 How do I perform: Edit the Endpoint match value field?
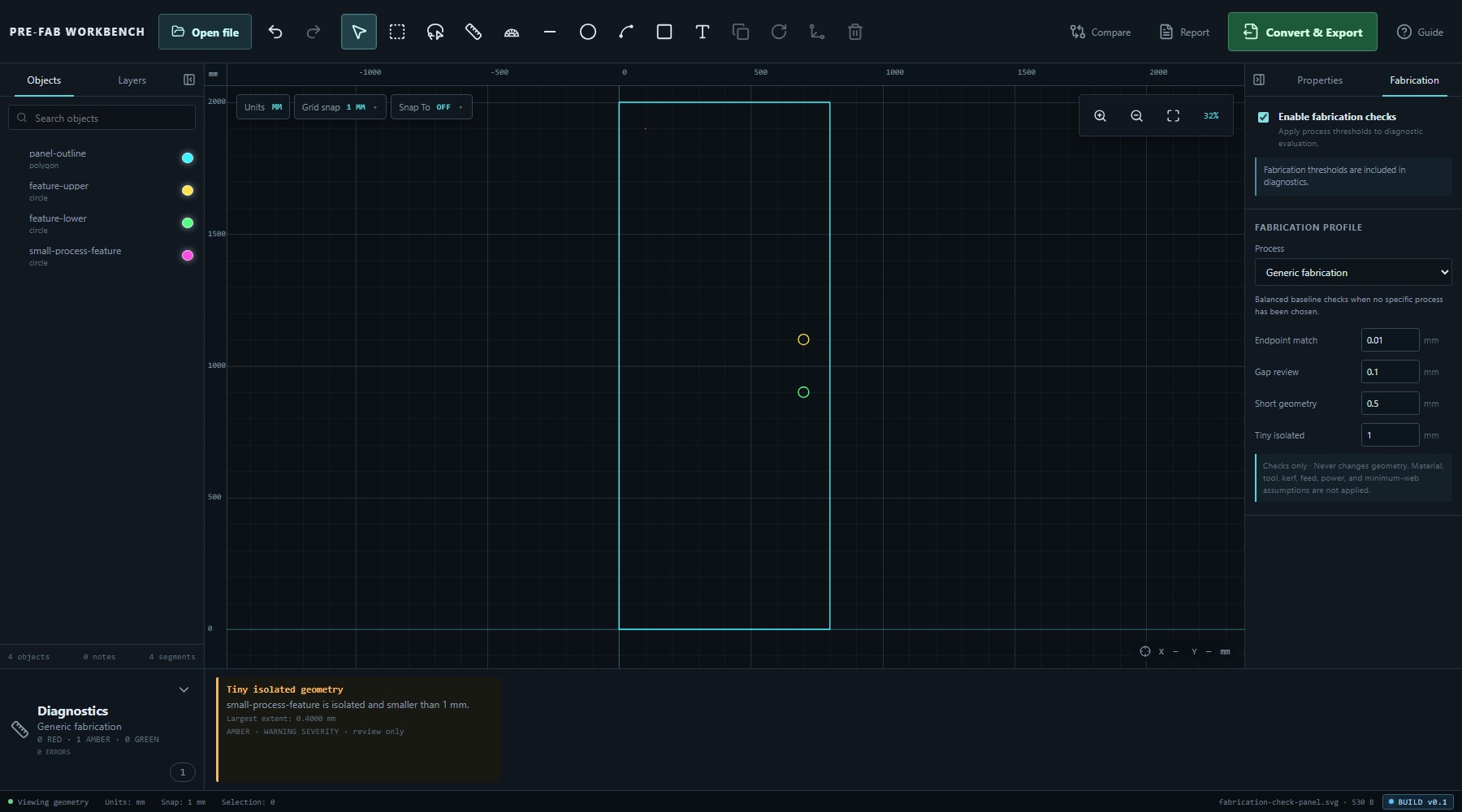[1390, 340]
